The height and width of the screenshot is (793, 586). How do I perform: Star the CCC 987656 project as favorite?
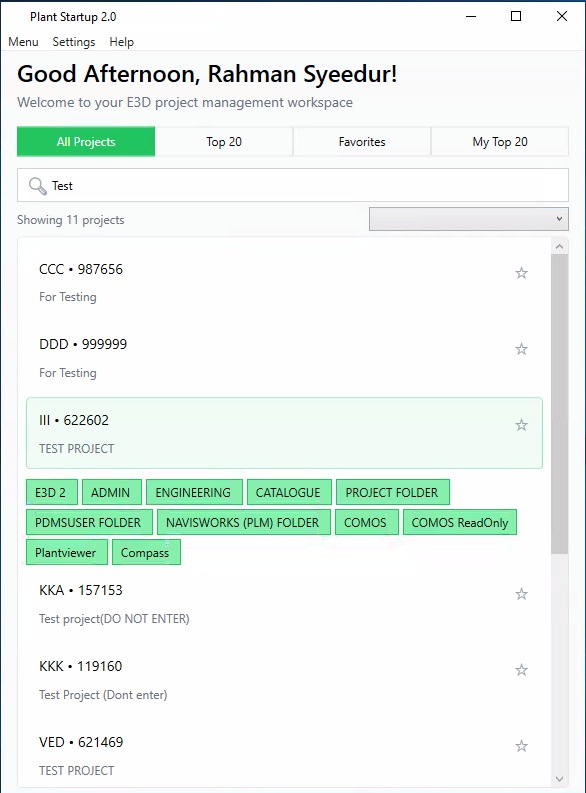521,273
